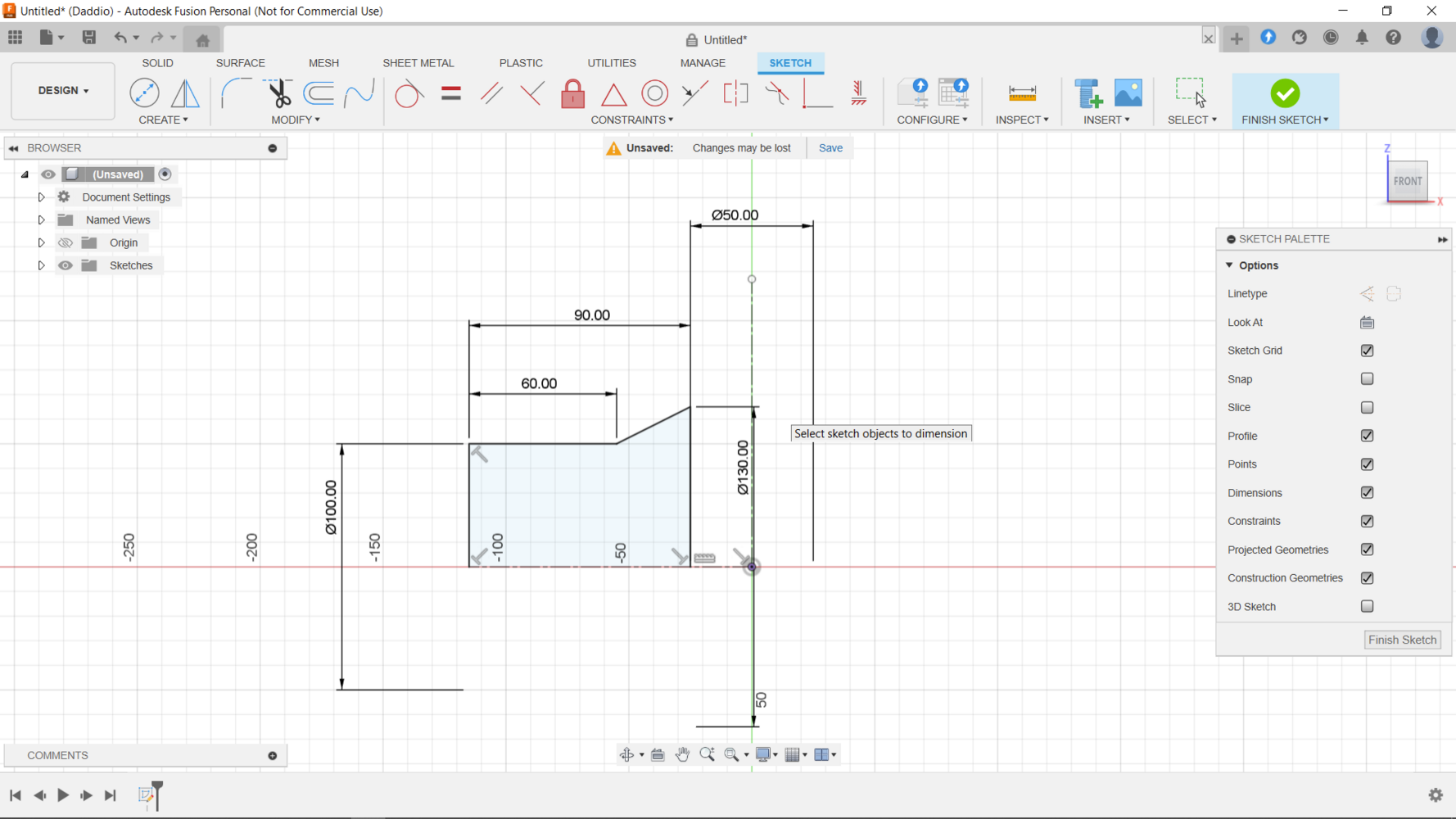Open the INSPECT dropdown menu
This screenshot has width=1456, height=819.
coord(1022,120)
